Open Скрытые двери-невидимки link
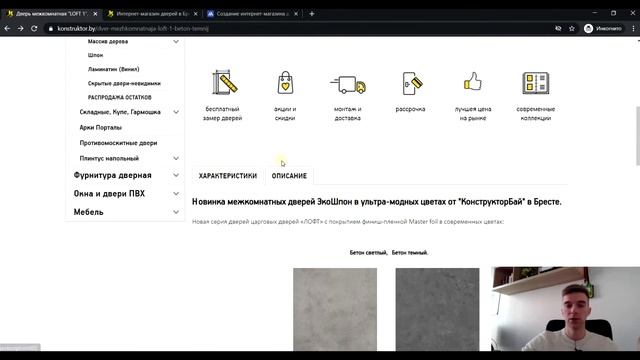Viewport: 640px width, 360px height. [124, 83]
